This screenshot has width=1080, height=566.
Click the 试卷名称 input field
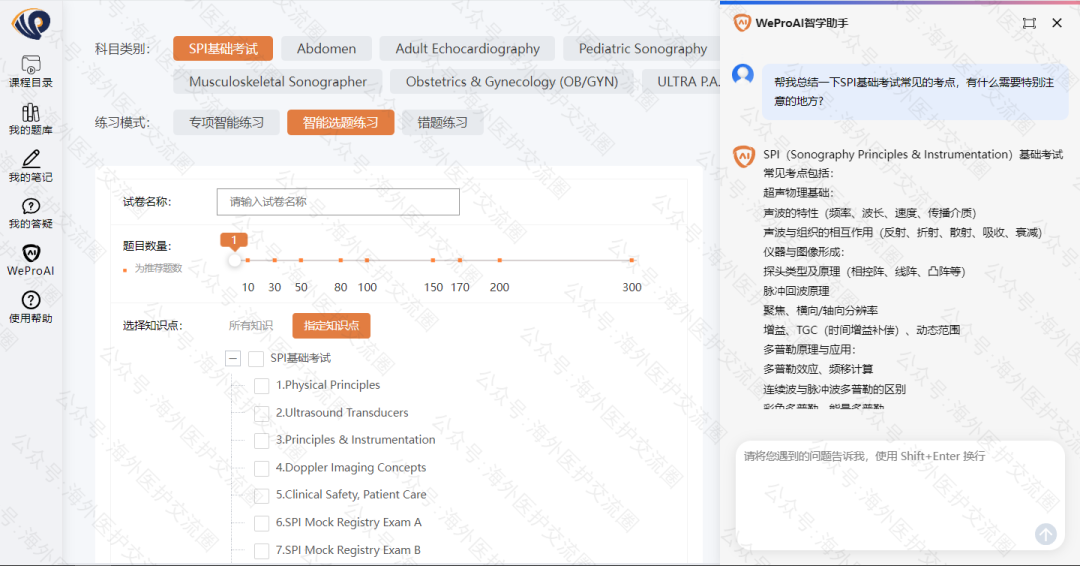tap(338, 202)
